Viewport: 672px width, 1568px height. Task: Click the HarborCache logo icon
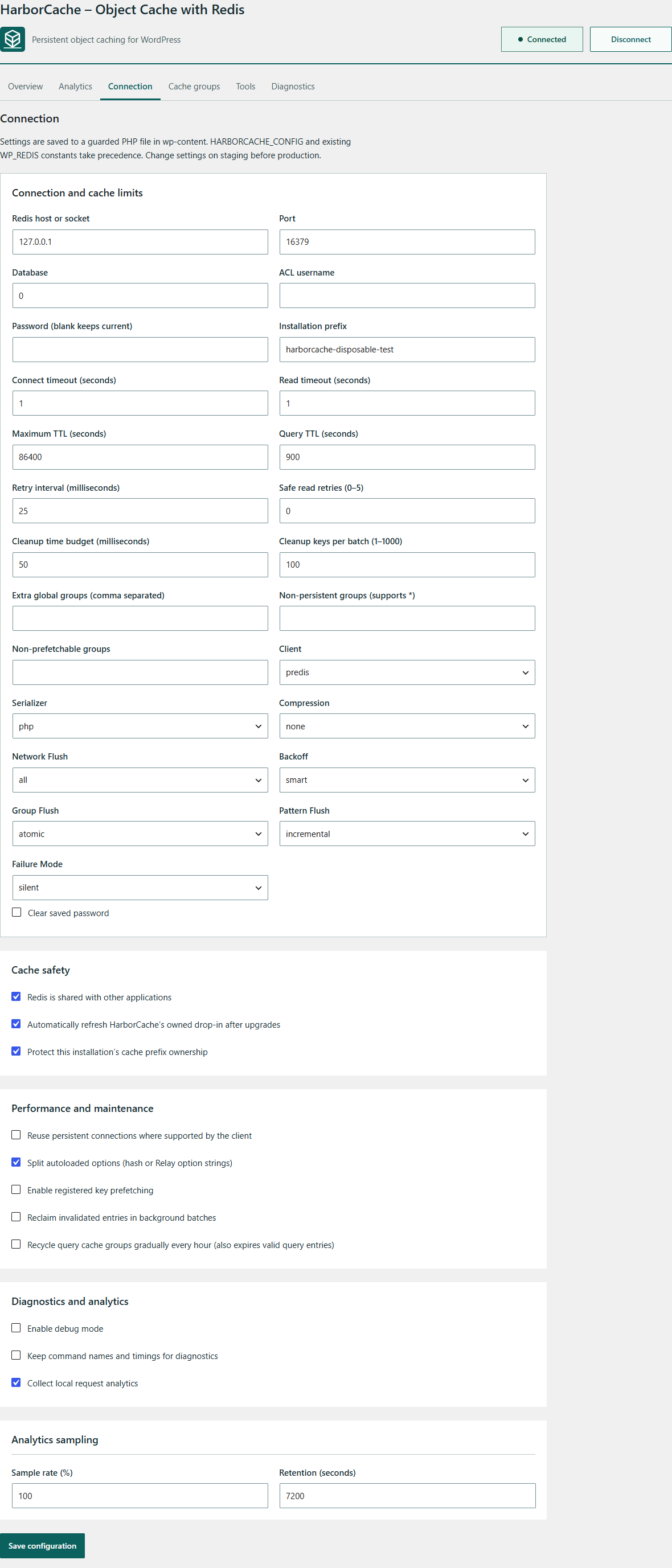coord(12,39)
